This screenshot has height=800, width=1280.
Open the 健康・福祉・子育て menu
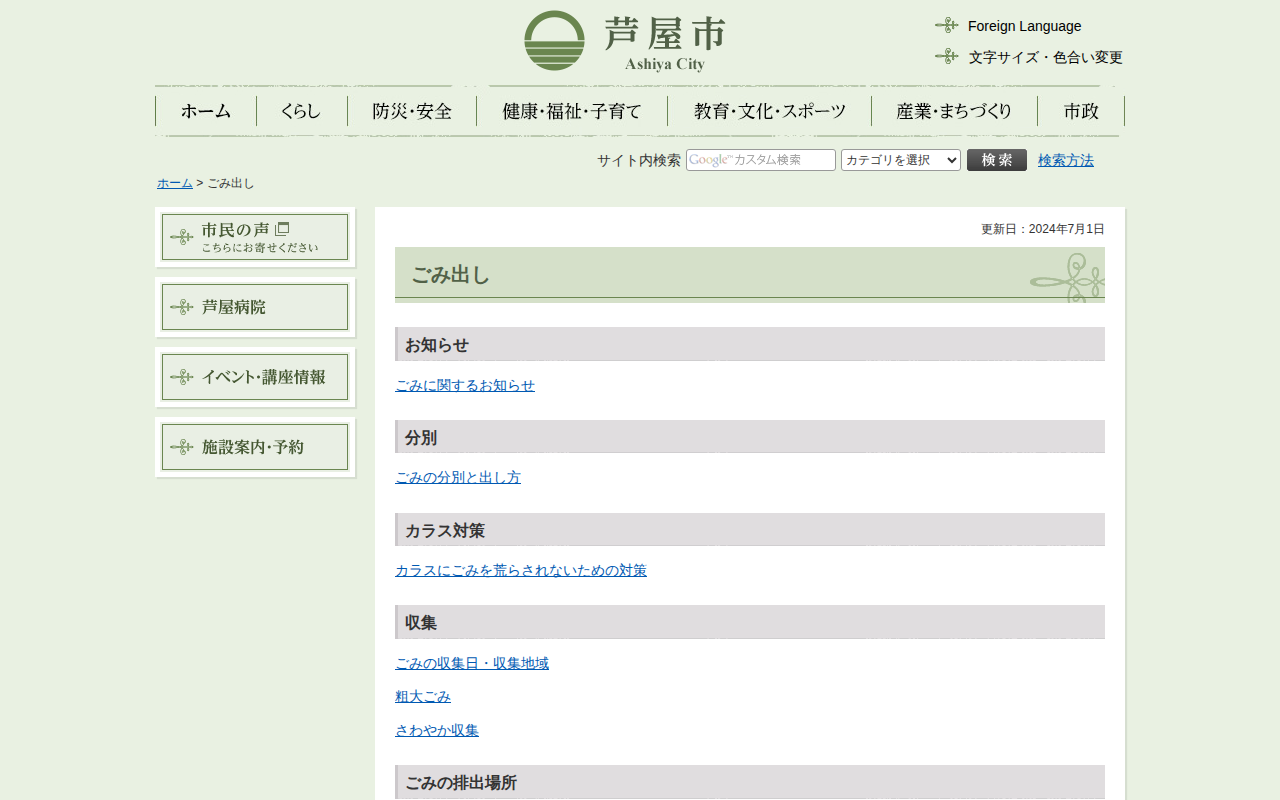pyautogui.click(x=572, y=111)
